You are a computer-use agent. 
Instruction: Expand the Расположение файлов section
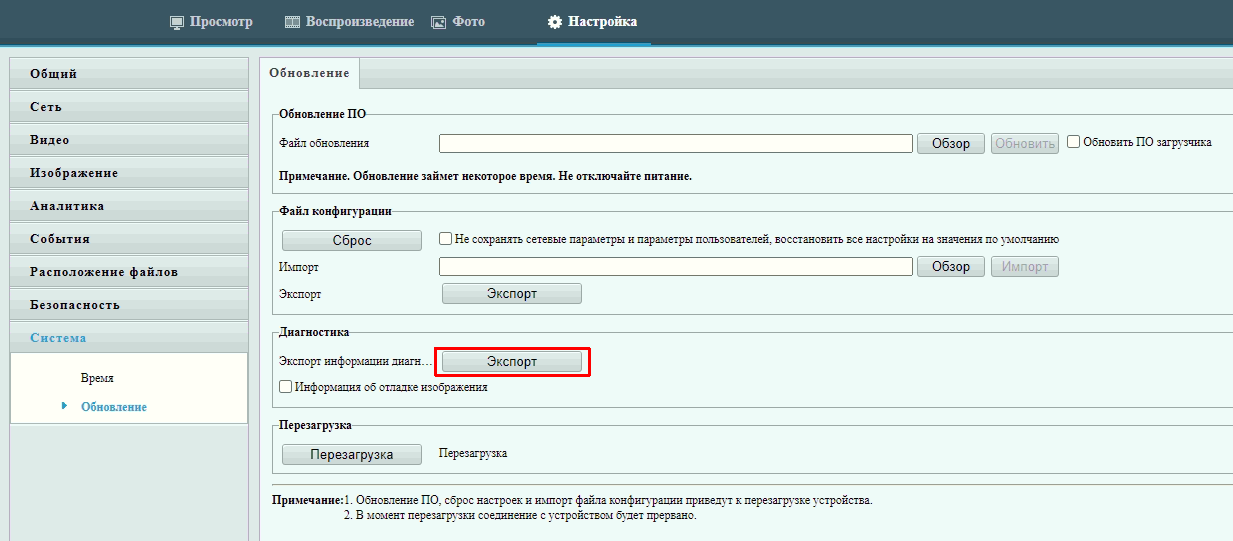tap(129, 272)
